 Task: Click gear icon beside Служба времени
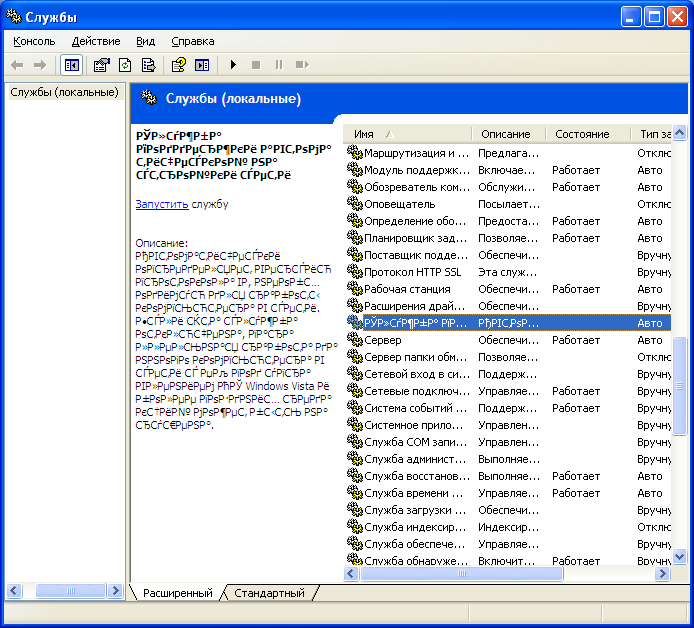point(355,493)
